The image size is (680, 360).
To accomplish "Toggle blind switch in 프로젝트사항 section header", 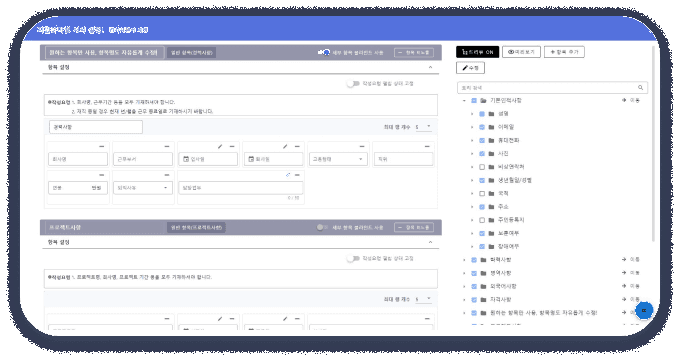I will tap(322, 227).
